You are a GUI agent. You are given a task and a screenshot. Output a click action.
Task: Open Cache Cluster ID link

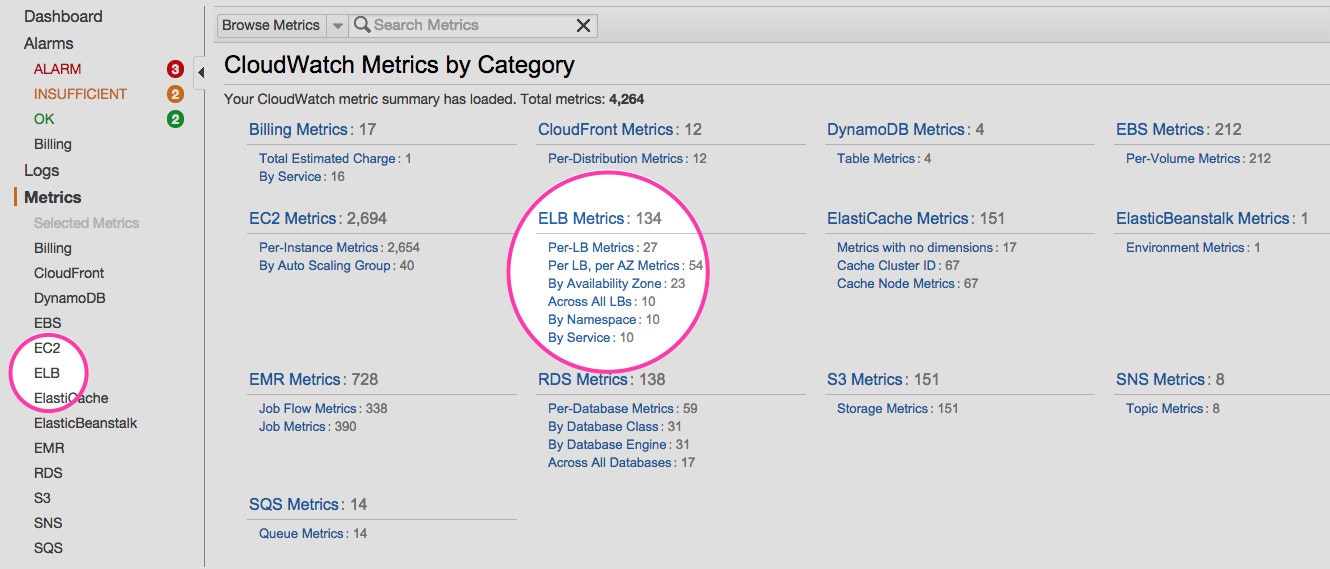(885, 265)
